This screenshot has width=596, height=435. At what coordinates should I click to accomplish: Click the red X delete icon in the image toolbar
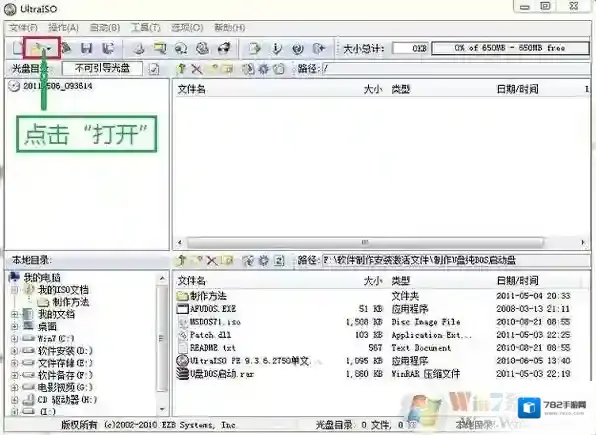tap(197, 69)
